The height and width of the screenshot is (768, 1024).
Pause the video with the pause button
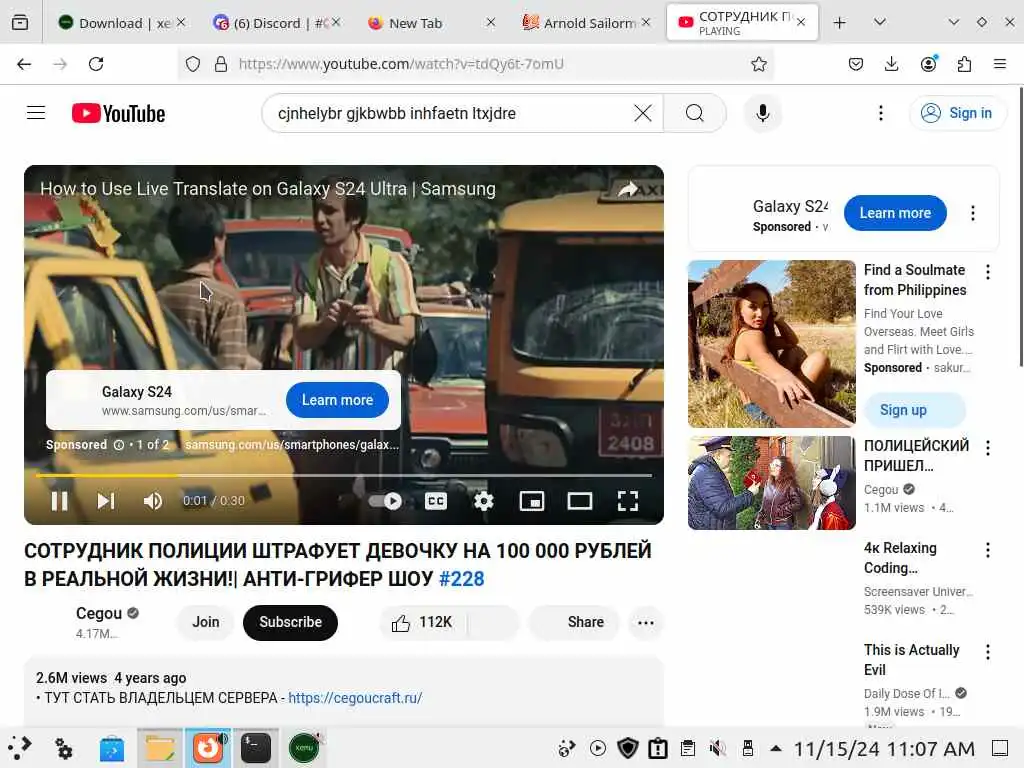[x=59, y=501]
